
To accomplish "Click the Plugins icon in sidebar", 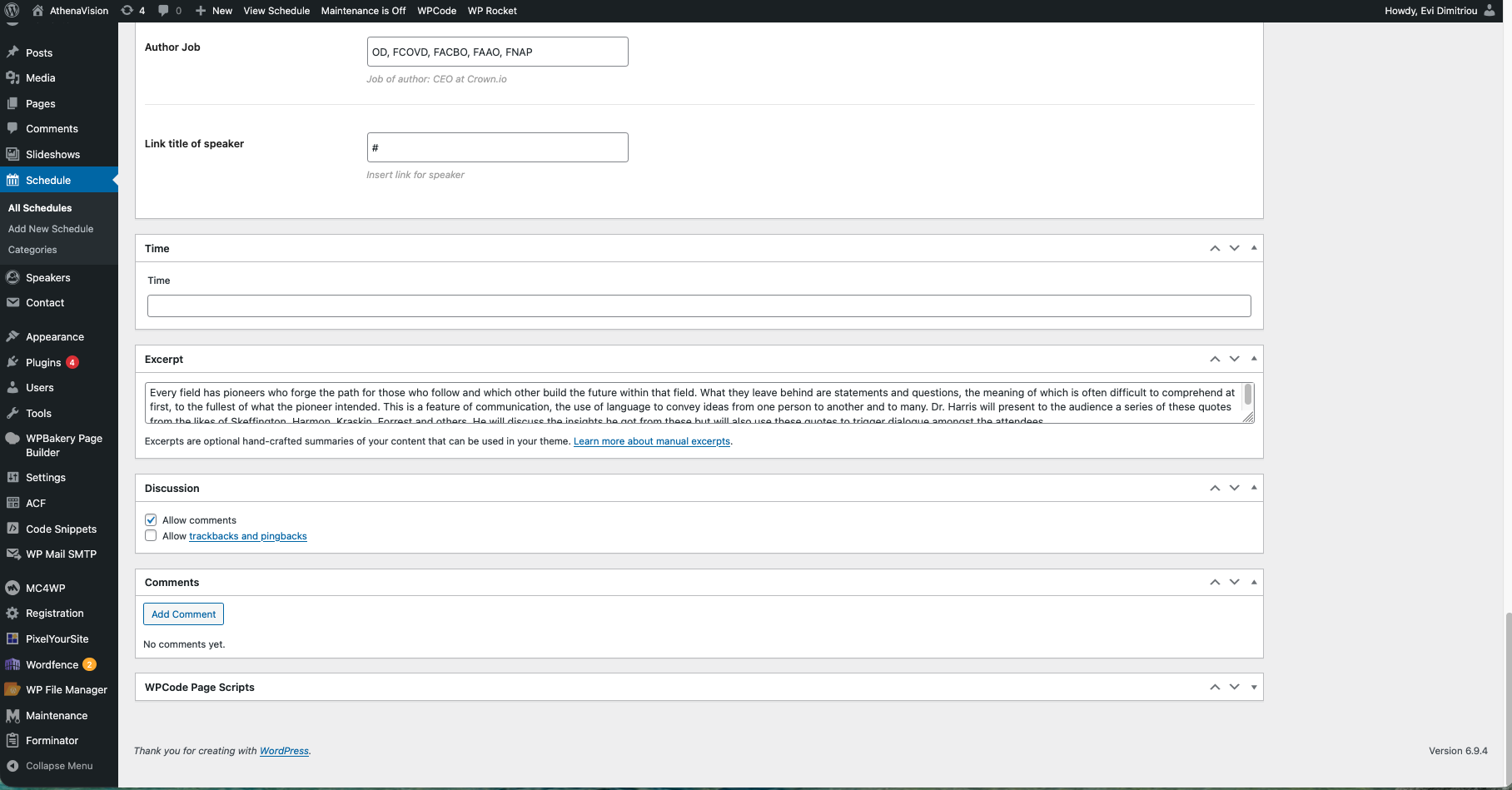I will coord(12,362).
